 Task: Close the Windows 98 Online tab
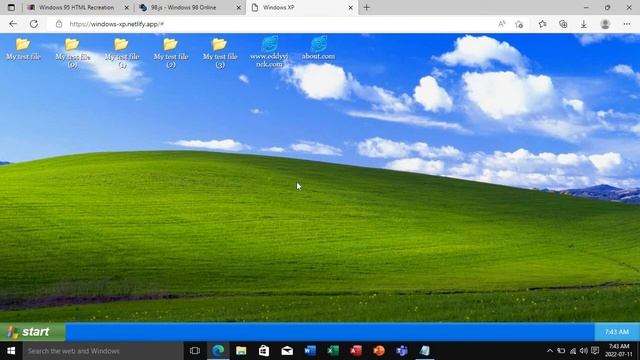[239, 7]
